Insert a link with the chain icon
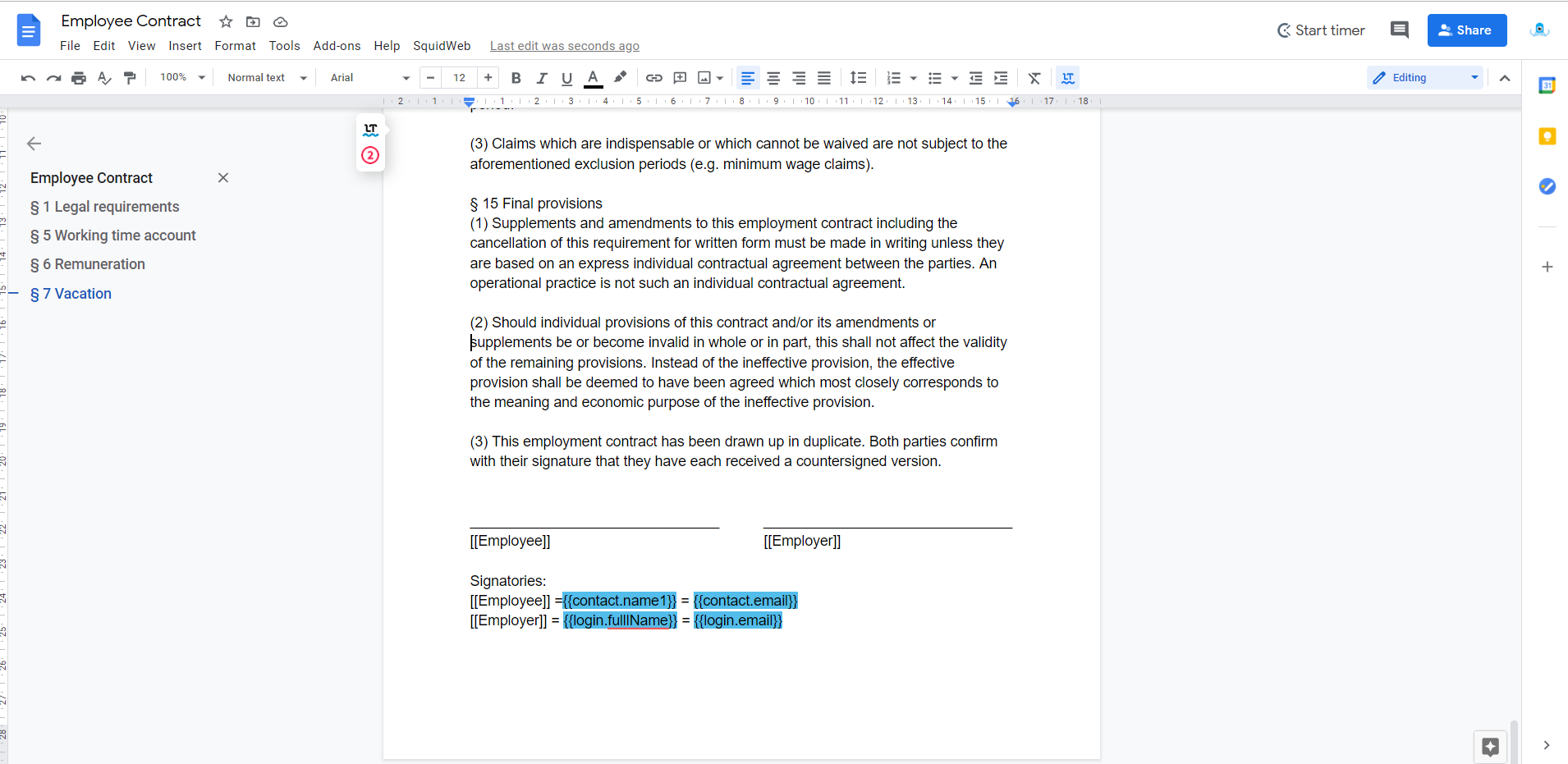This screenshot has height=764, width=1568. [654, 78]
